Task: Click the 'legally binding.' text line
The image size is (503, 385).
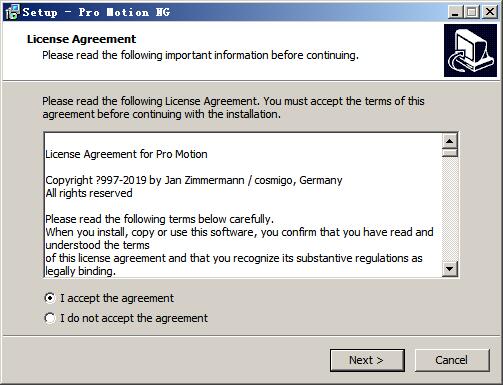Action: tap(81, 271)
